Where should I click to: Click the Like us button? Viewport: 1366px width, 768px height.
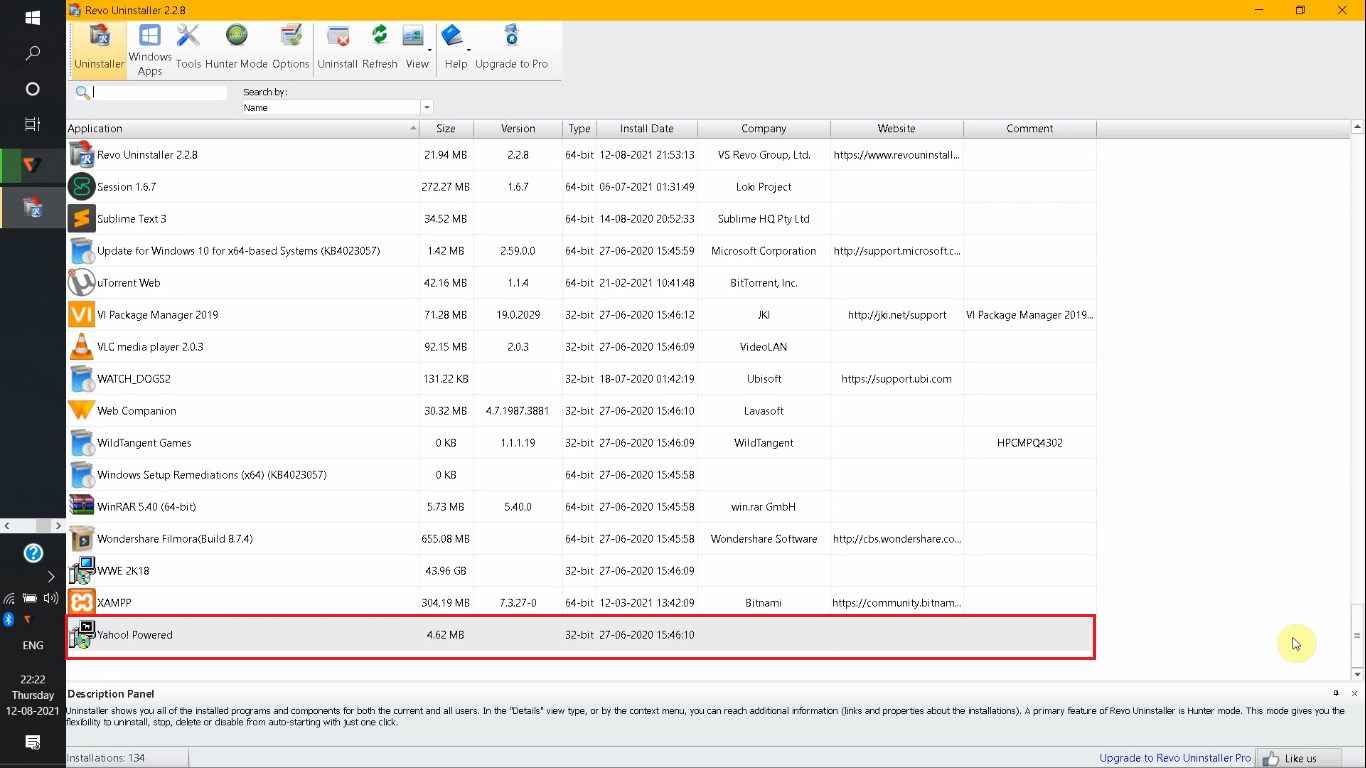point(1298,758)
